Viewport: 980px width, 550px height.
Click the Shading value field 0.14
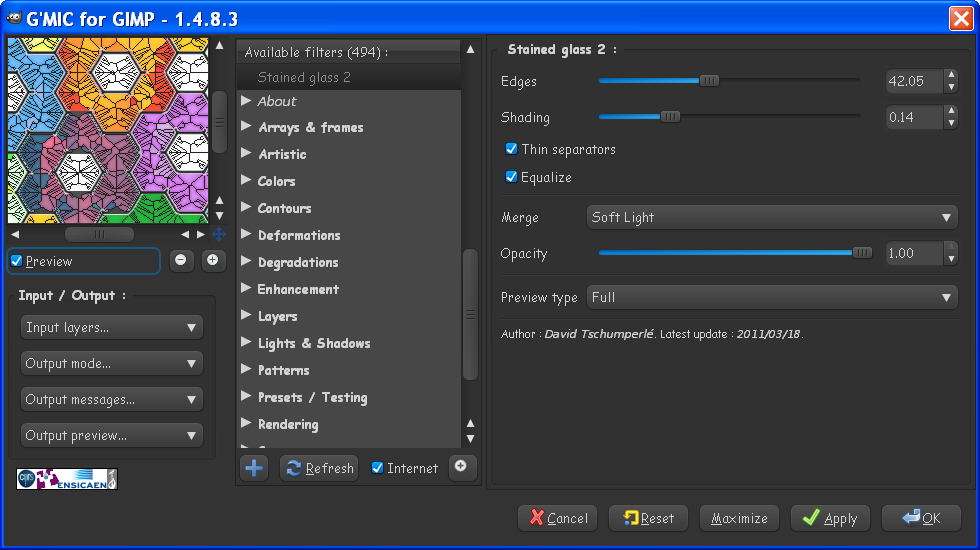click(x=915, y=117)
